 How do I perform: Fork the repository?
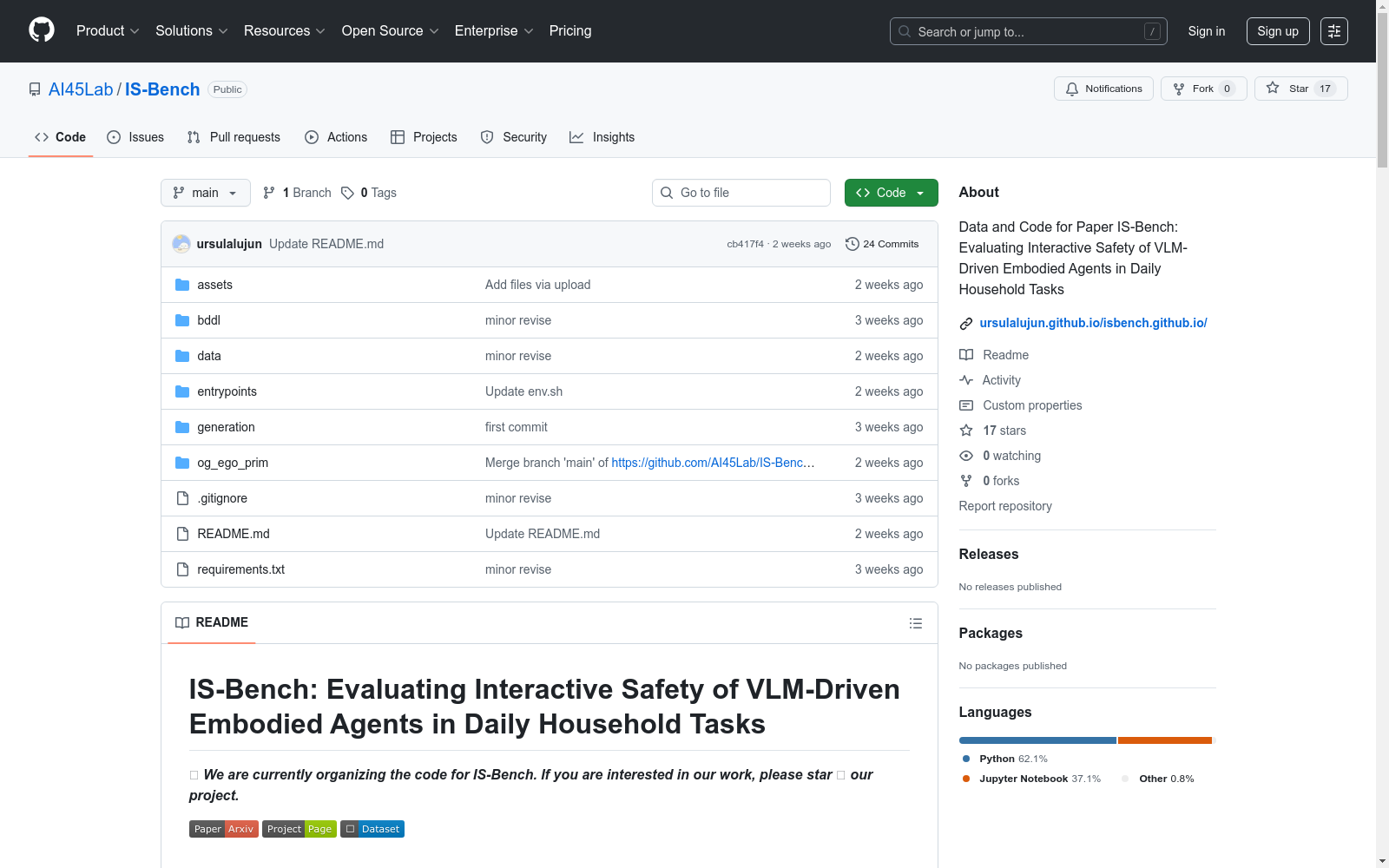pos(1203,89)
